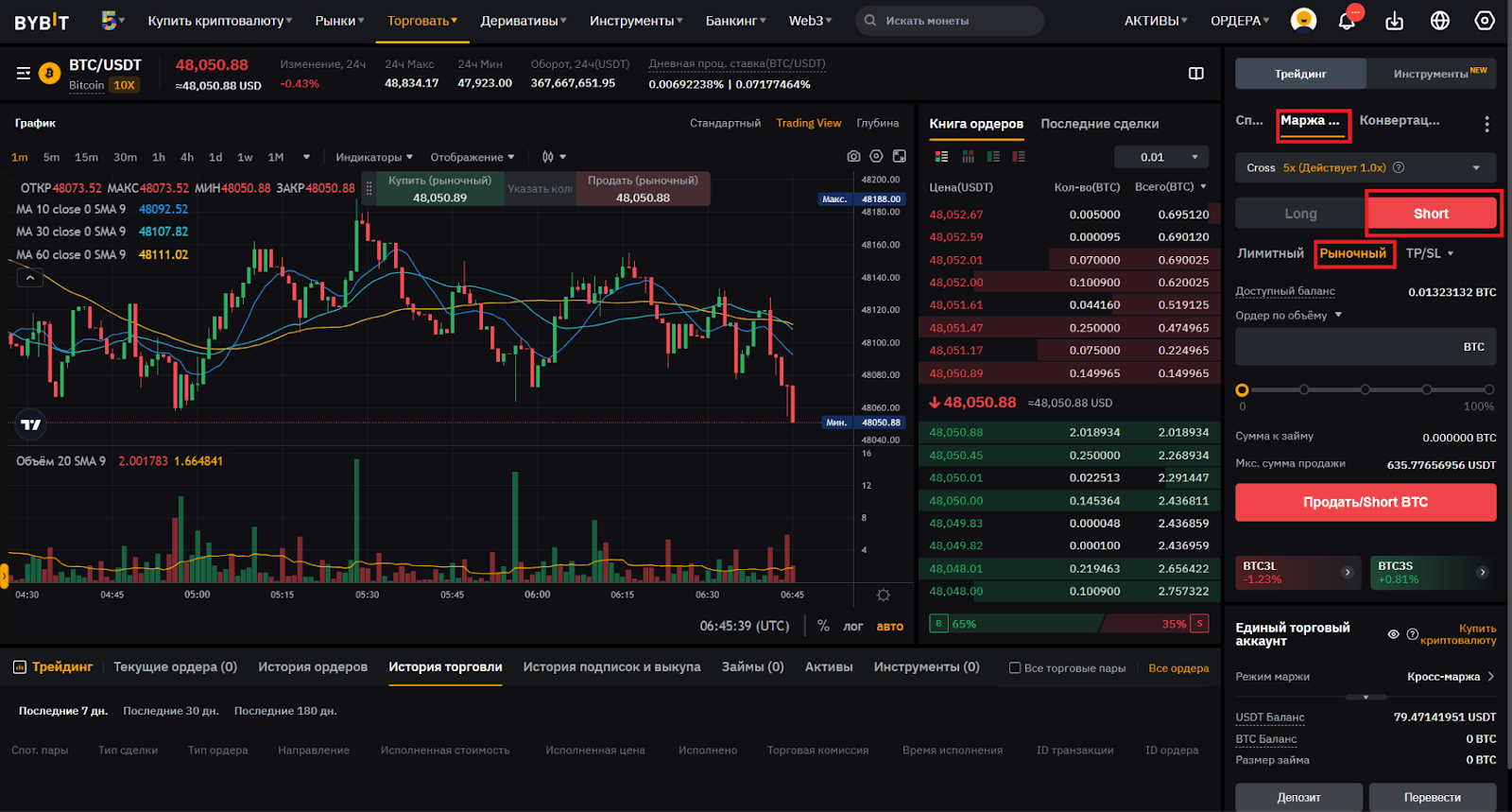
Task: Open АКТИВЫ menu
Action: pos(1156,21)
